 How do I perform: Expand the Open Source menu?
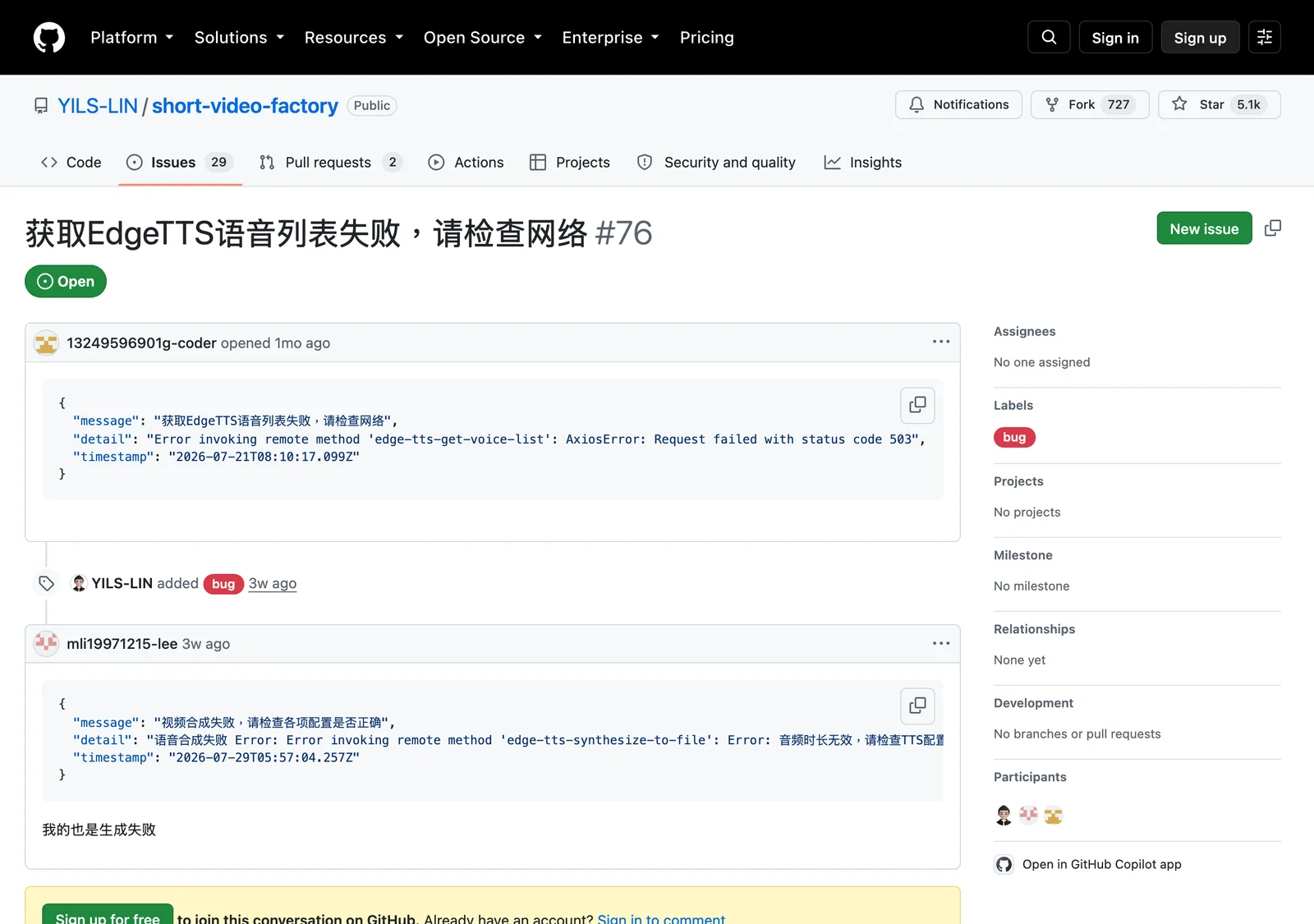[483, 38]
